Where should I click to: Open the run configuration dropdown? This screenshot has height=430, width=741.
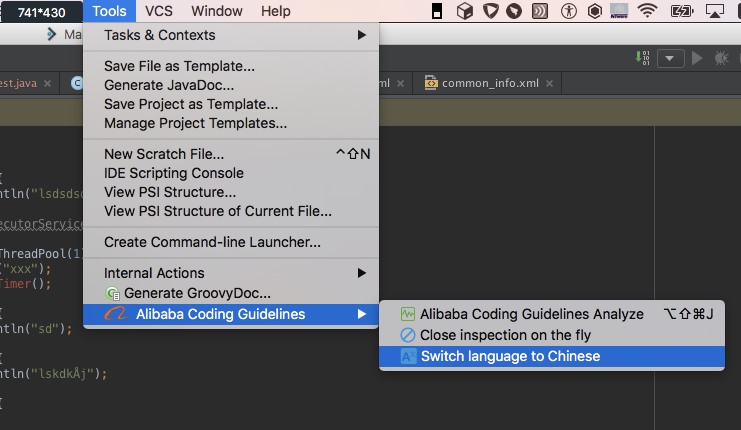coord(670,59)
